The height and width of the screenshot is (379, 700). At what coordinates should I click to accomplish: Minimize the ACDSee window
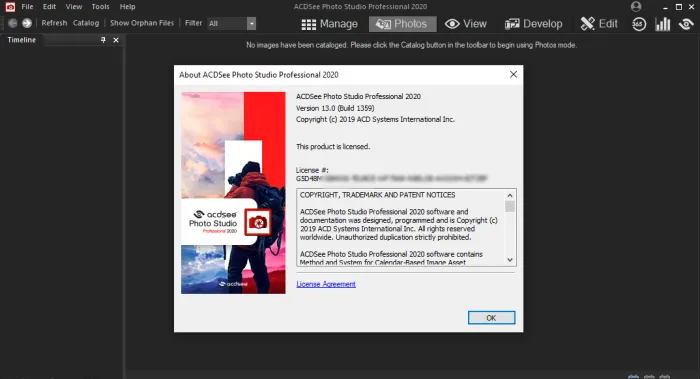point(665,7)
